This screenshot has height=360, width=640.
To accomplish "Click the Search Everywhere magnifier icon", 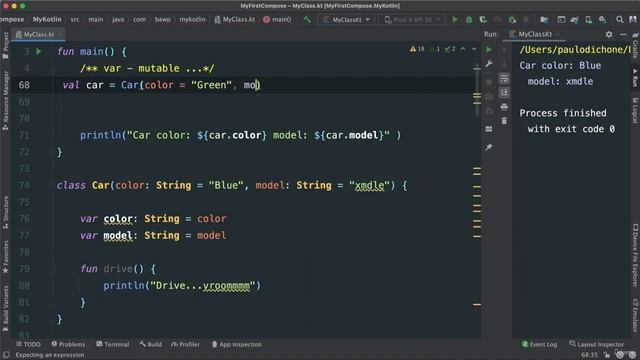I will 620,19.
